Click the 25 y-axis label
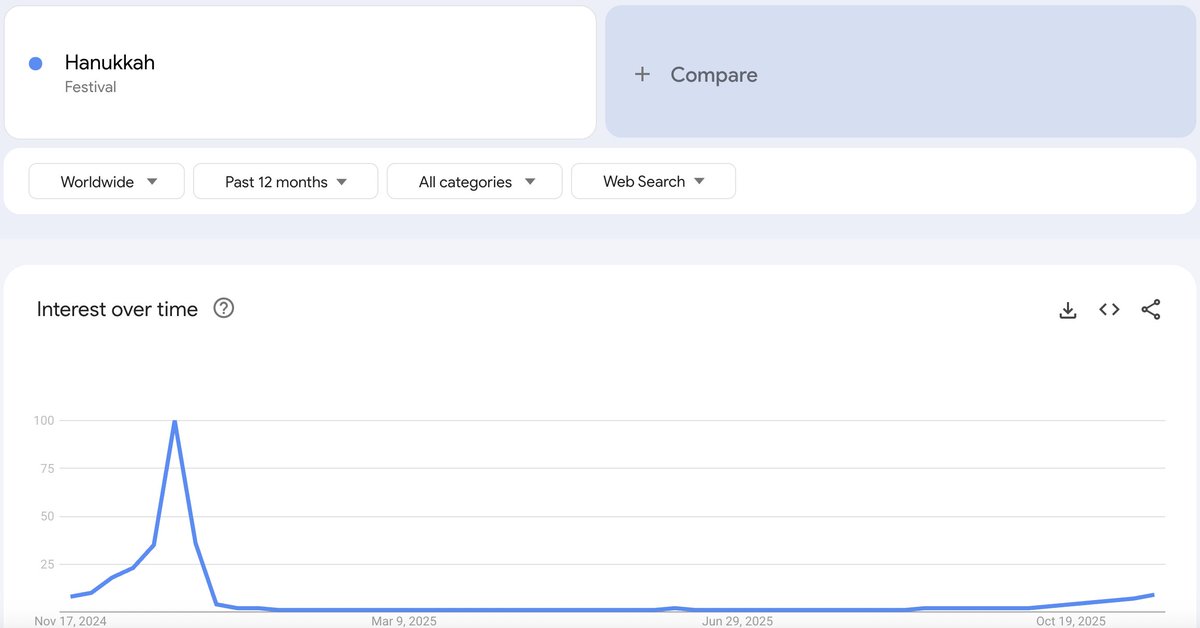The image size is (1200, 628). [x=47, y=565]
